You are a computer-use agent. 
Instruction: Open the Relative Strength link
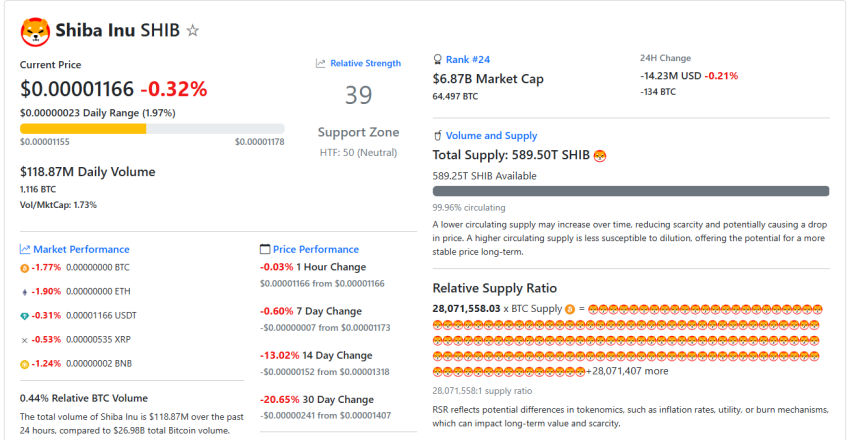[365, 63]
